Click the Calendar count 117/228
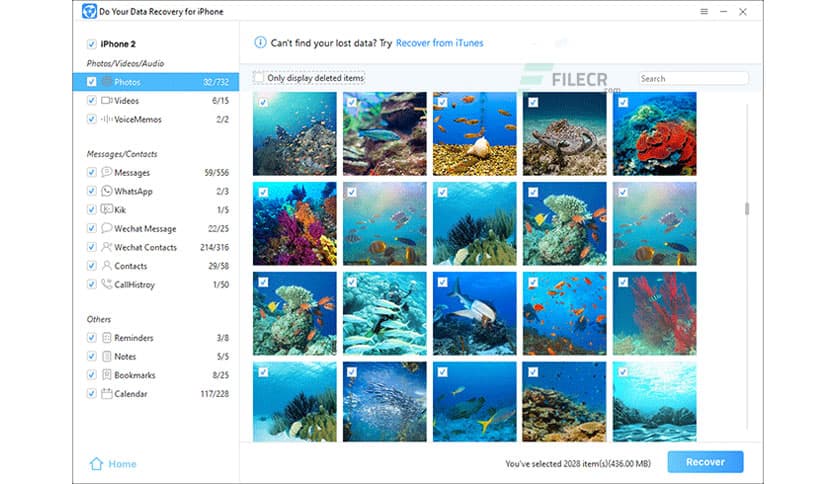 [x=214, y=393]
